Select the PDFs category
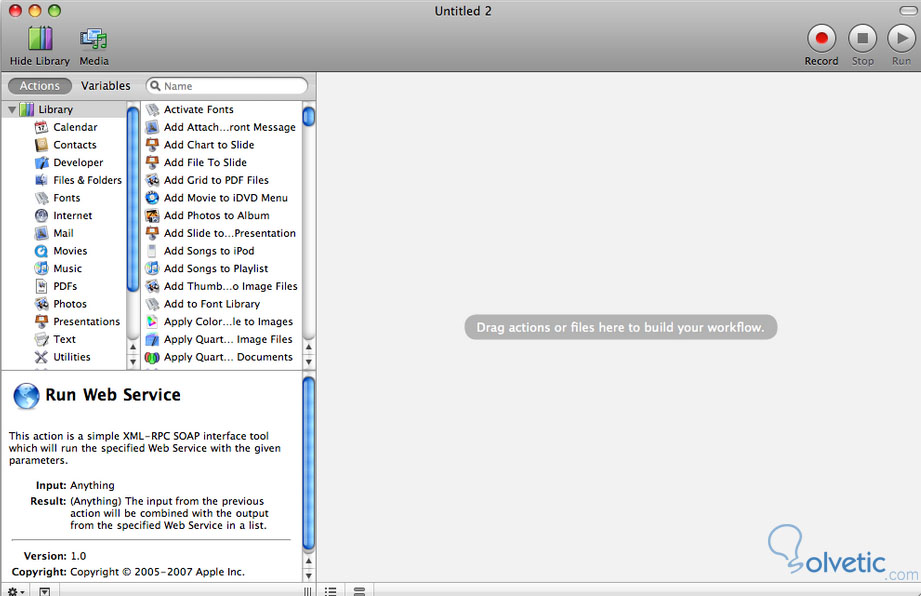 65,286
